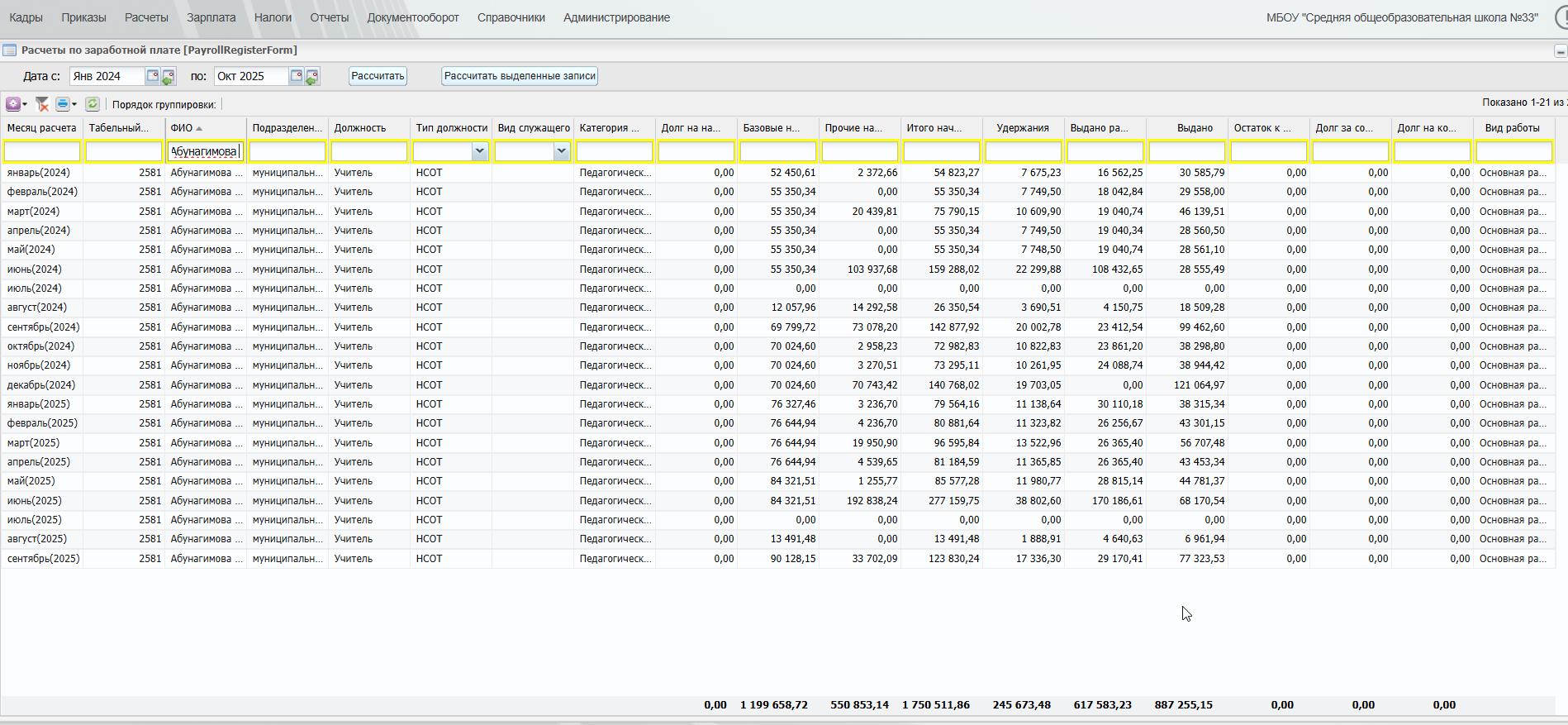Click previous month arrow next to Янв 2024
The width and height of the screenshot is (1568, 725).
[x=169, y=77]
